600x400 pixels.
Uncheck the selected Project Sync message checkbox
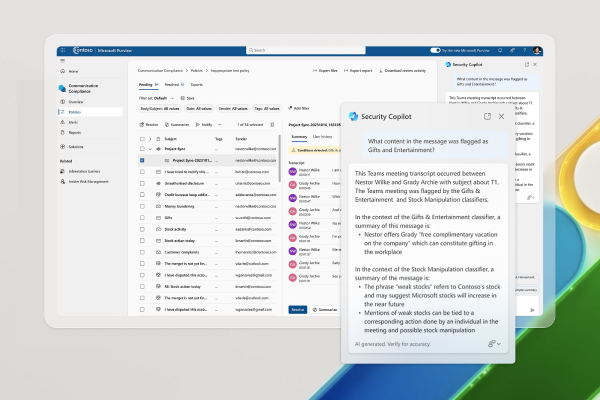pos(143,159)
